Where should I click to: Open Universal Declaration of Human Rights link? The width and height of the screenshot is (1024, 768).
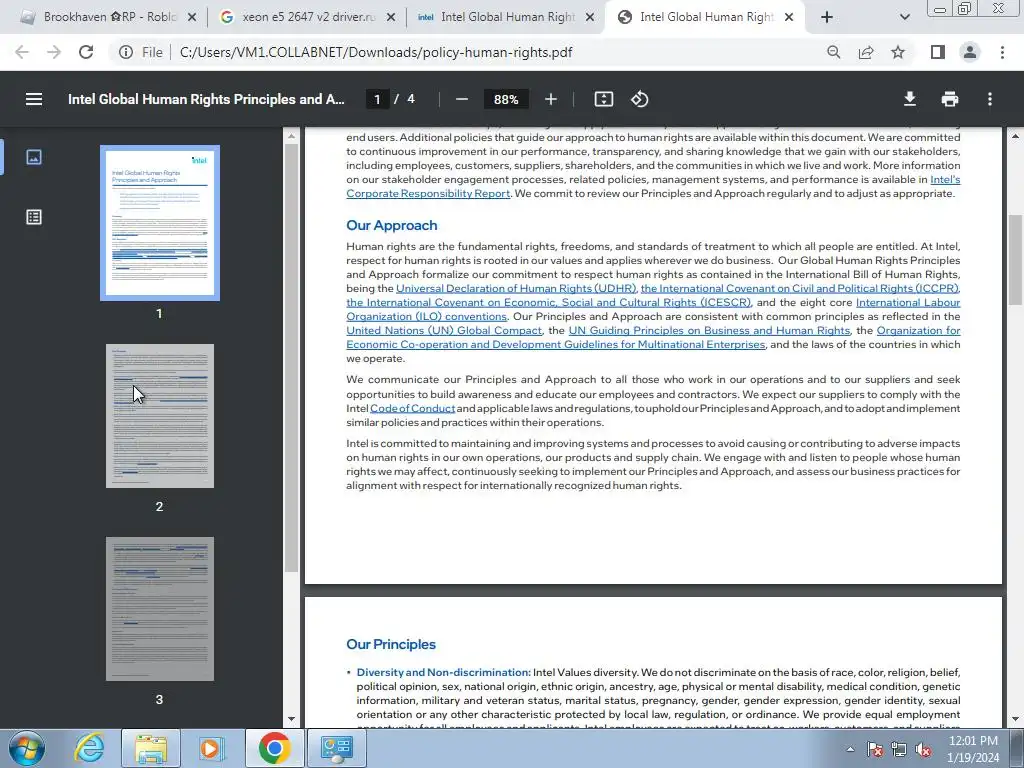516,288
